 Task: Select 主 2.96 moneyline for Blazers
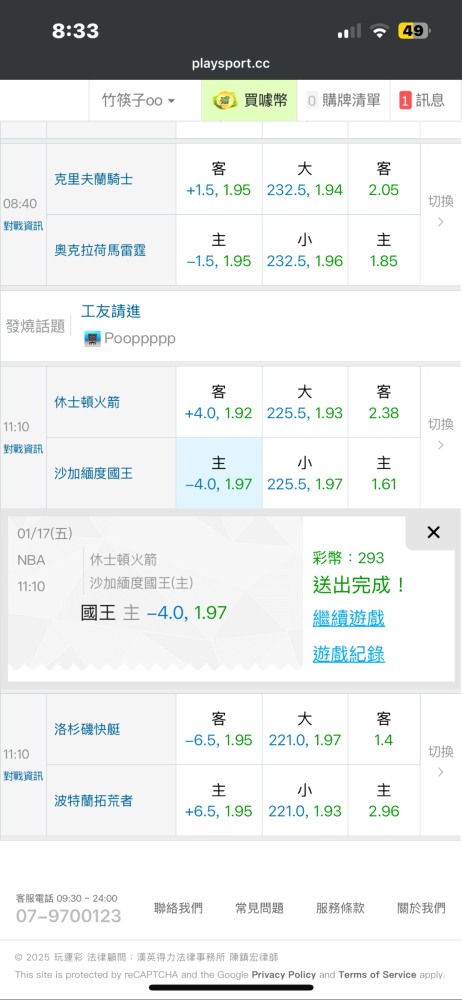click(x=384, y=800)
